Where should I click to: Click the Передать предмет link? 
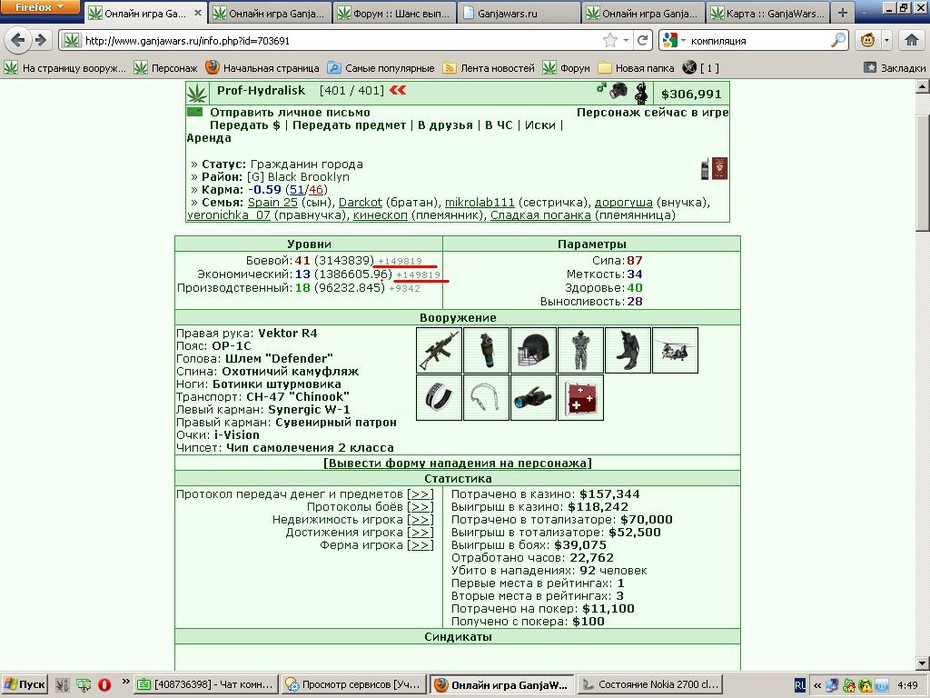tap(349, 125)
